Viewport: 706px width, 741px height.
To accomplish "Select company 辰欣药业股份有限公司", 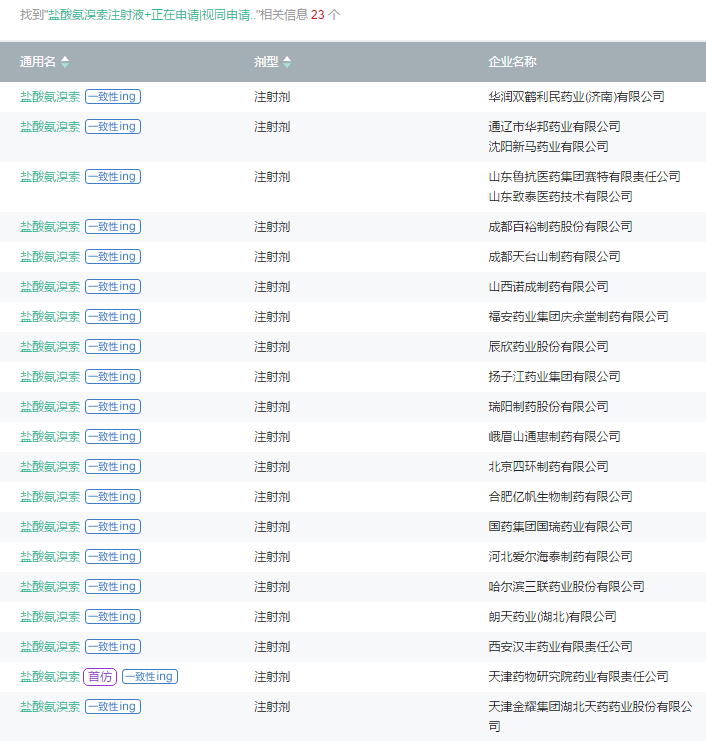I will tap(548, 347).
